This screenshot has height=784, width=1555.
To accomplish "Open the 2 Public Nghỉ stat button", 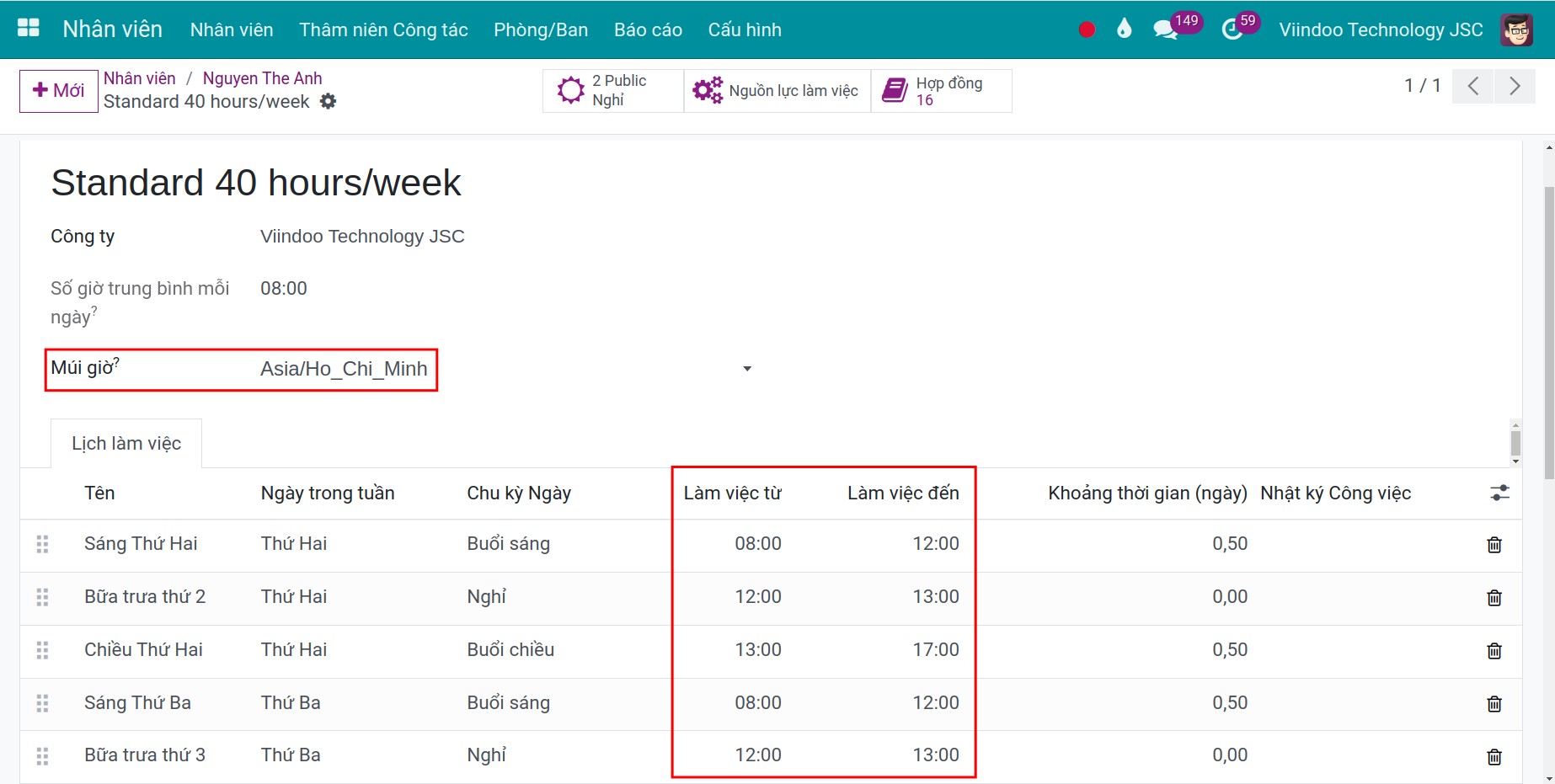I will pyautogui.click(x=613, y=90).
